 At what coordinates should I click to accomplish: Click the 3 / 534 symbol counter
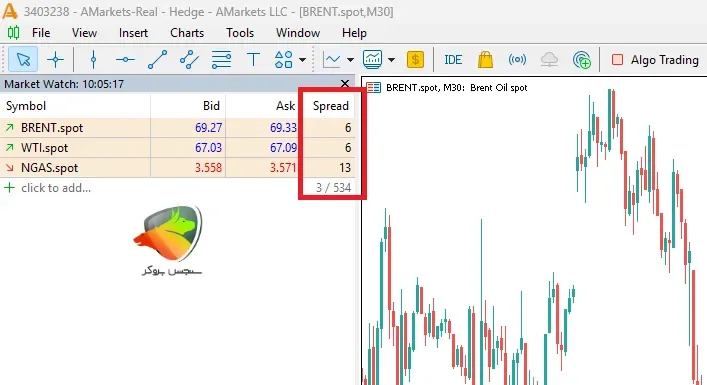point(333,188)
